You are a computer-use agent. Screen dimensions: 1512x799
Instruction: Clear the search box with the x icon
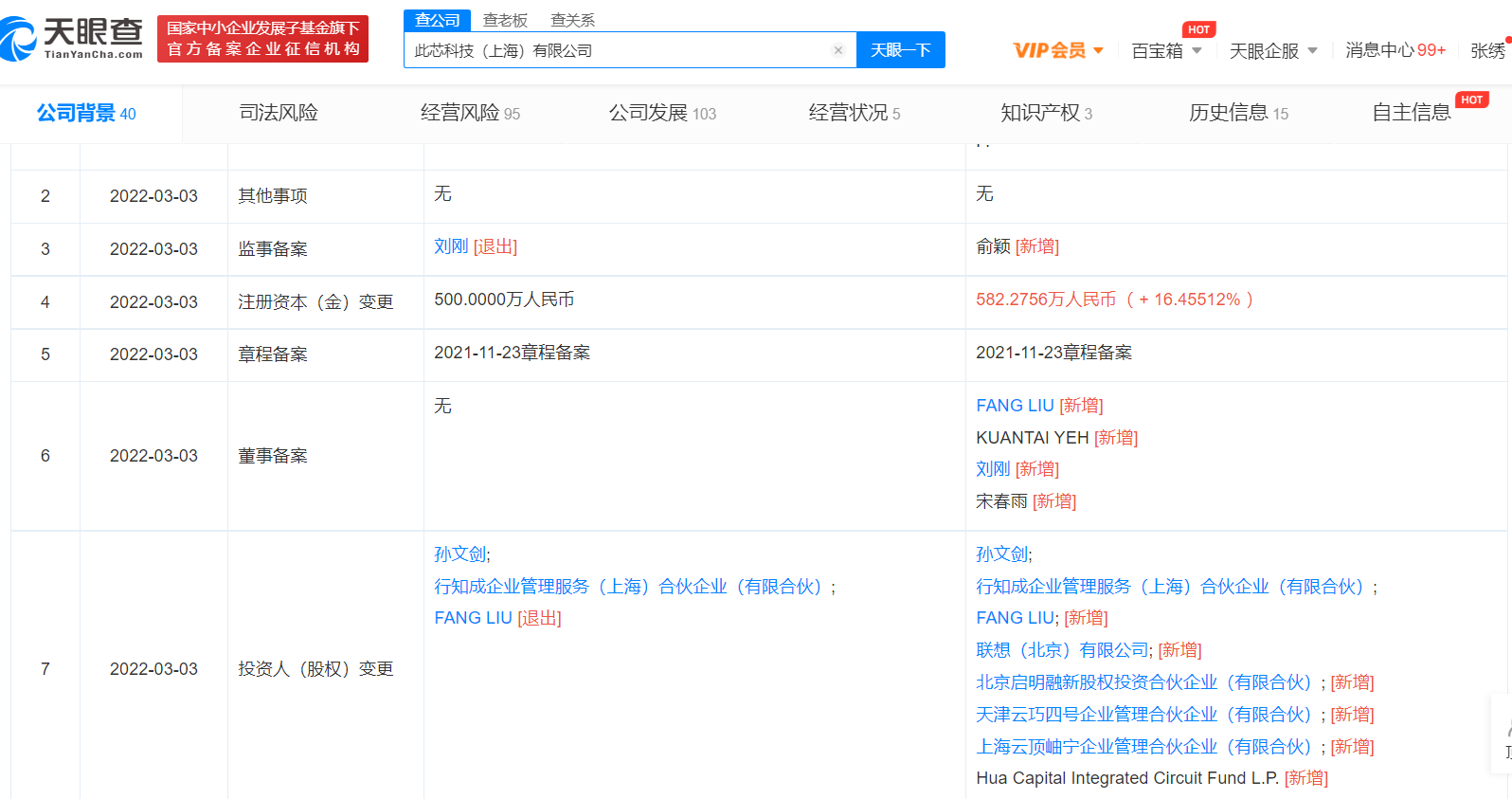(x=838, y=50)
